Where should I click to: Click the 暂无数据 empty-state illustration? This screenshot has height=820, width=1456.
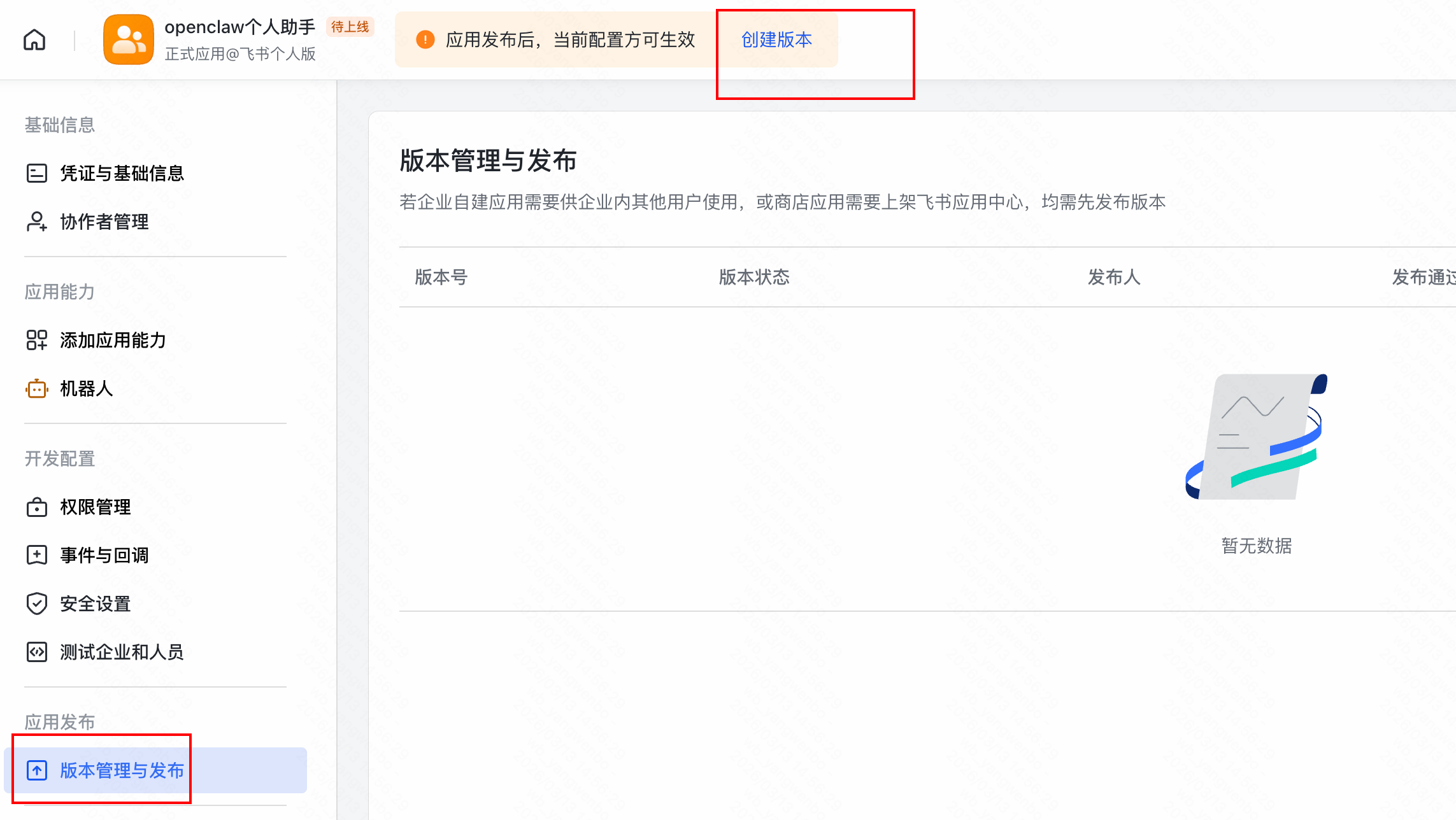(x=1256, y=437)
